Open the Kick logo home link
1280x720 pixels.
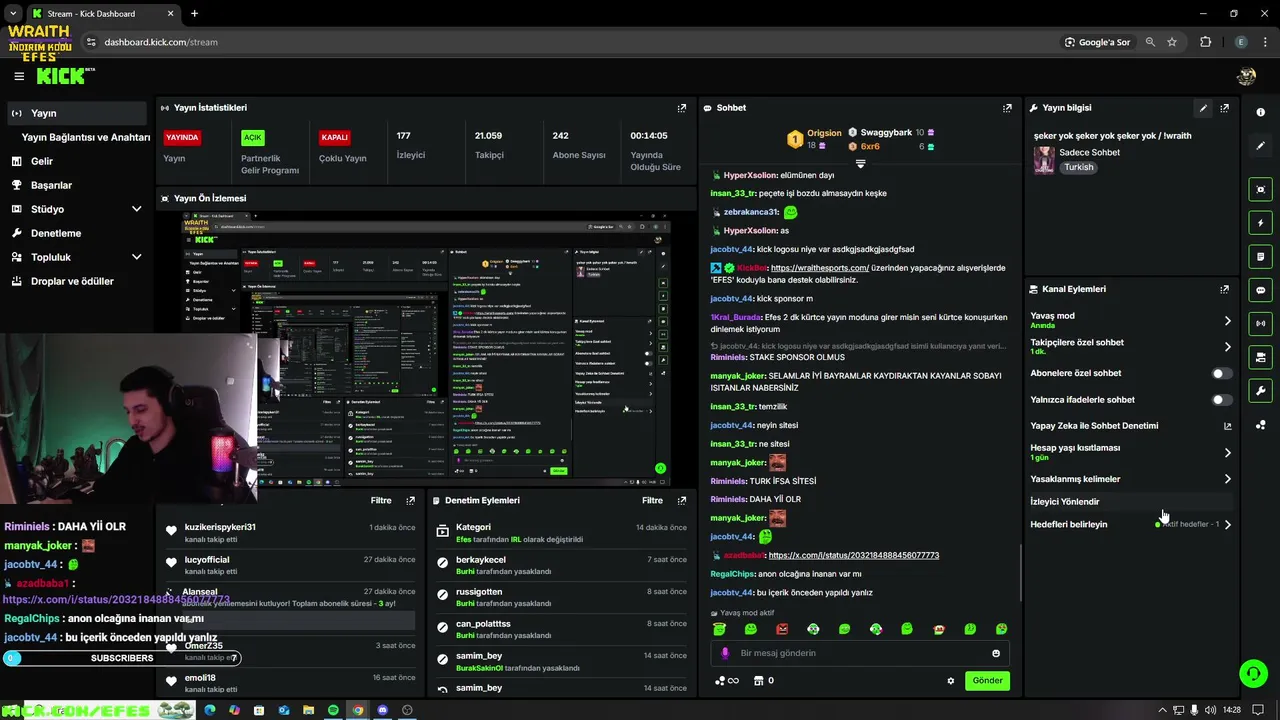[66, 76]
